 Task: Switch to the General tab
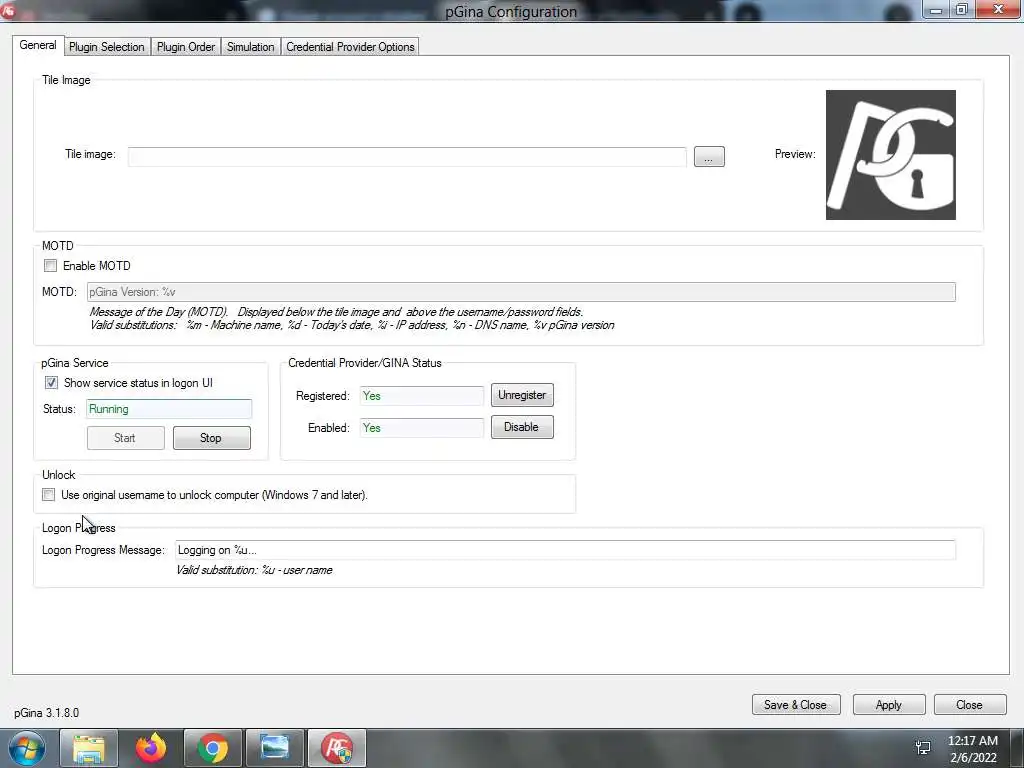click(x=38, y=45)
